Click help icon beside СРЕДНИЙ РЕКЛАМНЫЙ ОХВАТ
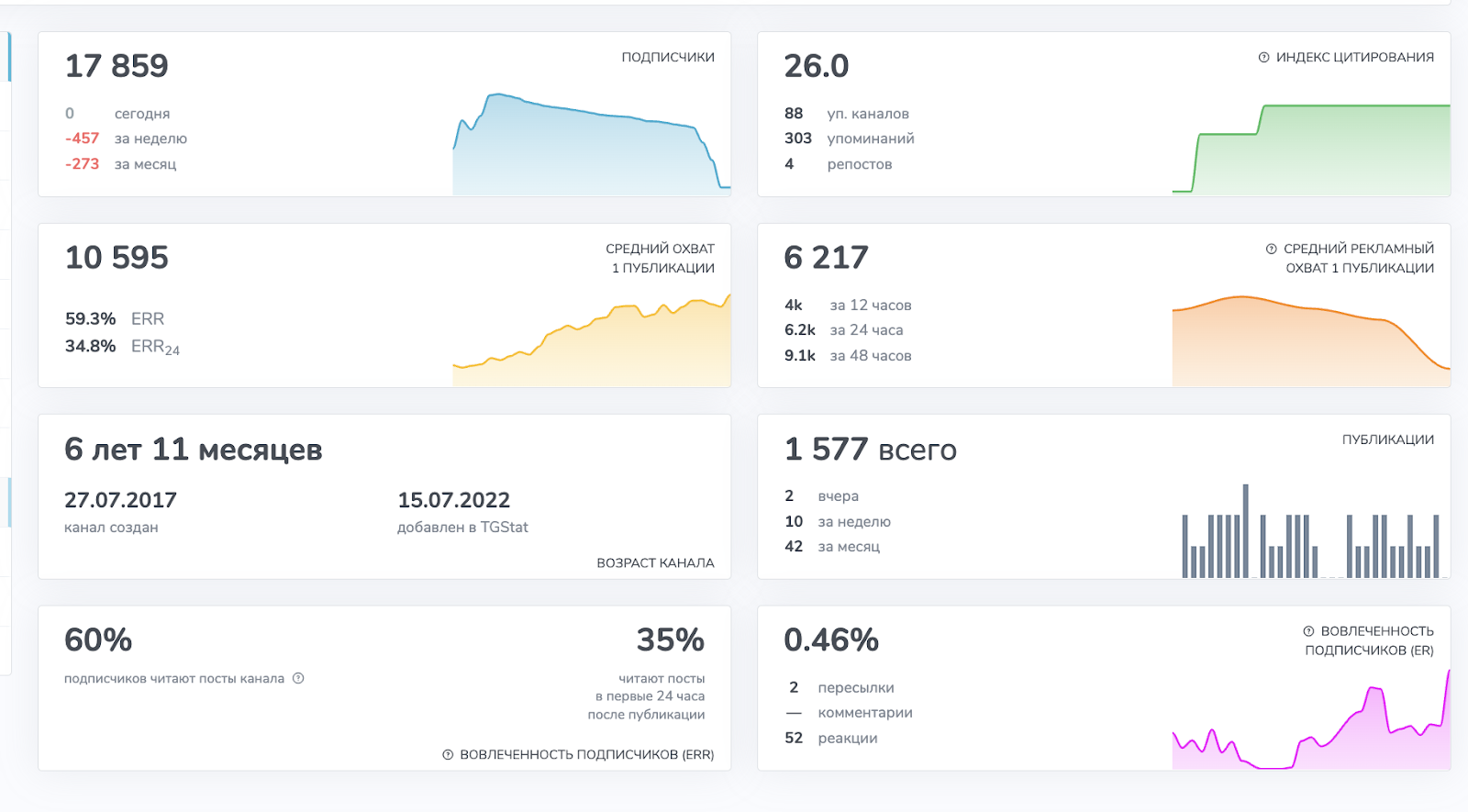The image size is (1468, 812). pos(1271,249)
